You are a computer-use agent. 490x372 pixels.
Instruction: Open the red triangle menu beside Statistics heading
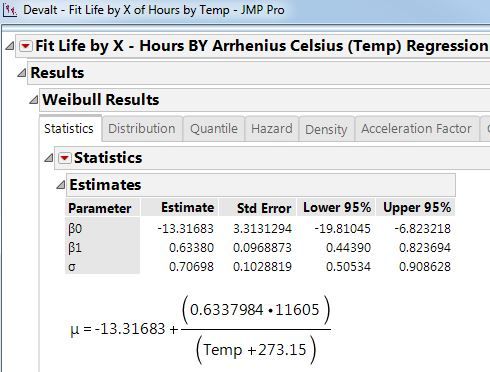[x=64, y=158]
